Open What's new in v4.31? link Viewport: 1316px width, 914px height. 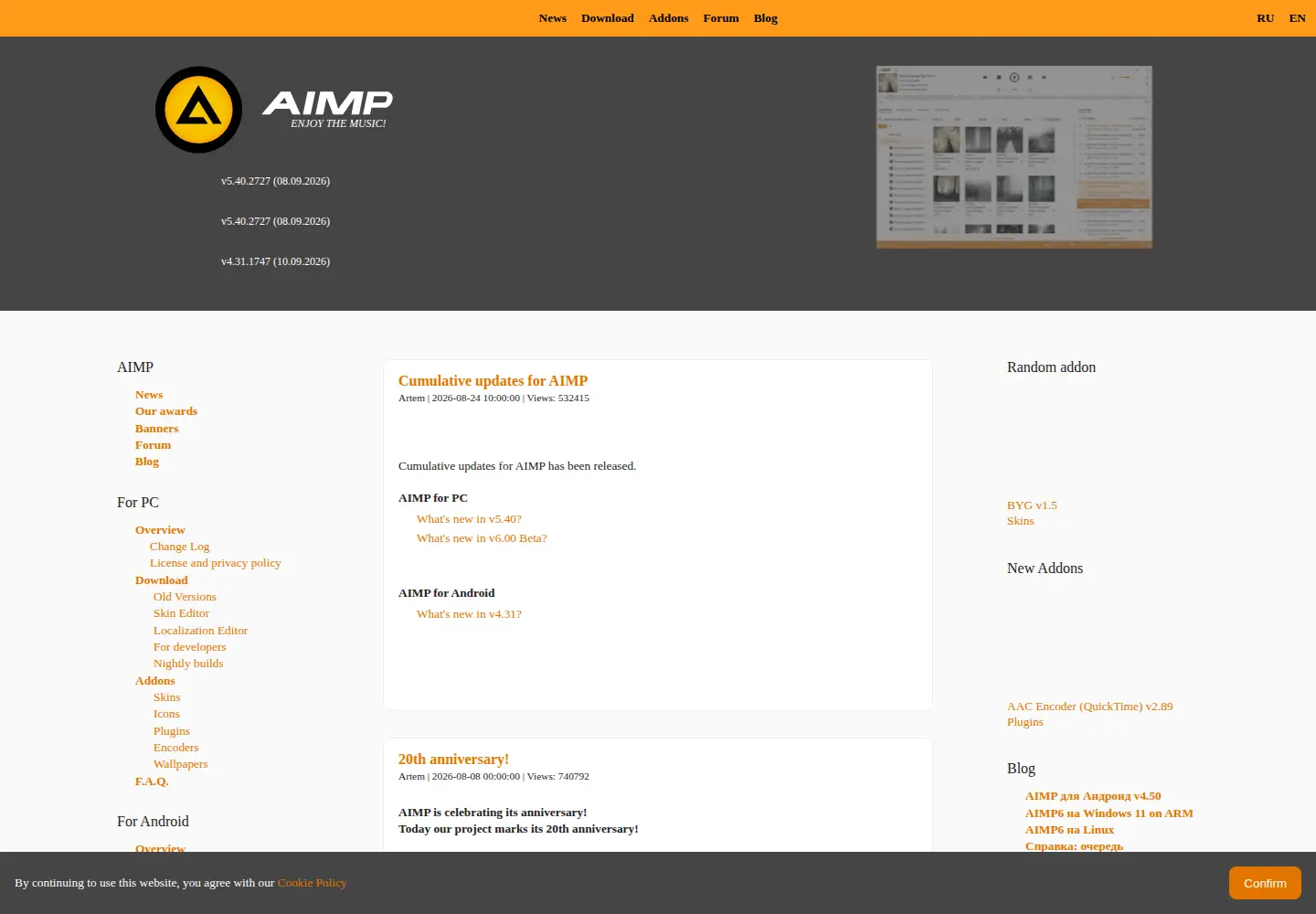[x=469, y=614]
